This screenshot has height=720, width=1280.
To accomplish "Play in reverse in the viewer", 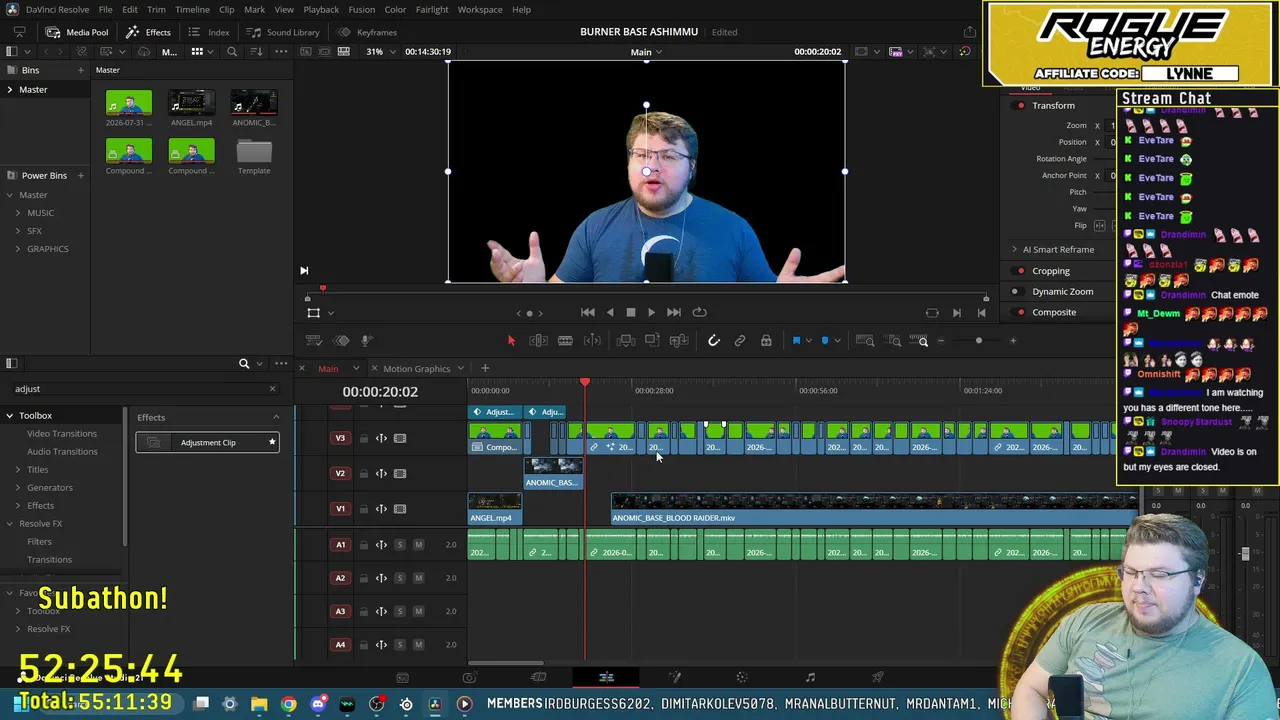I will tap(609, 313).
